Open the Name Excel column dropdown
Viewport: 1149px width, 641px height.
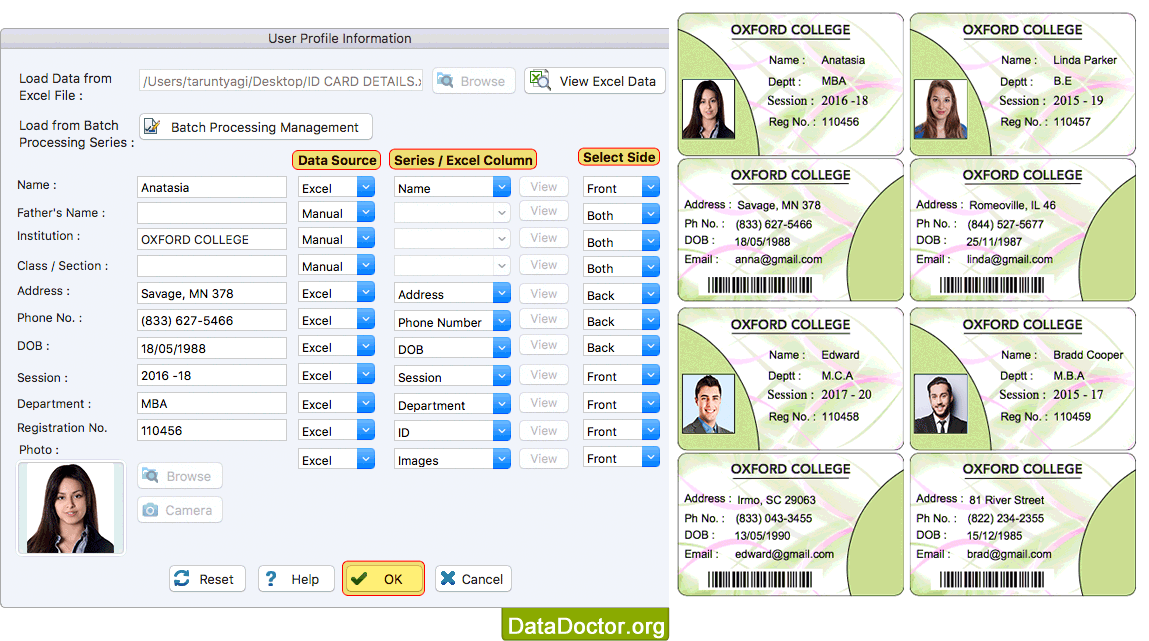(452, 188)
